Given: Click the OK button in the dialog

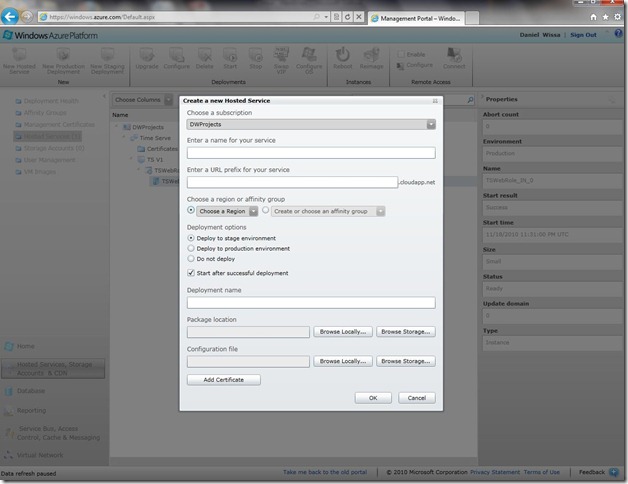Looking at the screenshot, I should pyautogui.click(x=372, y=397).
